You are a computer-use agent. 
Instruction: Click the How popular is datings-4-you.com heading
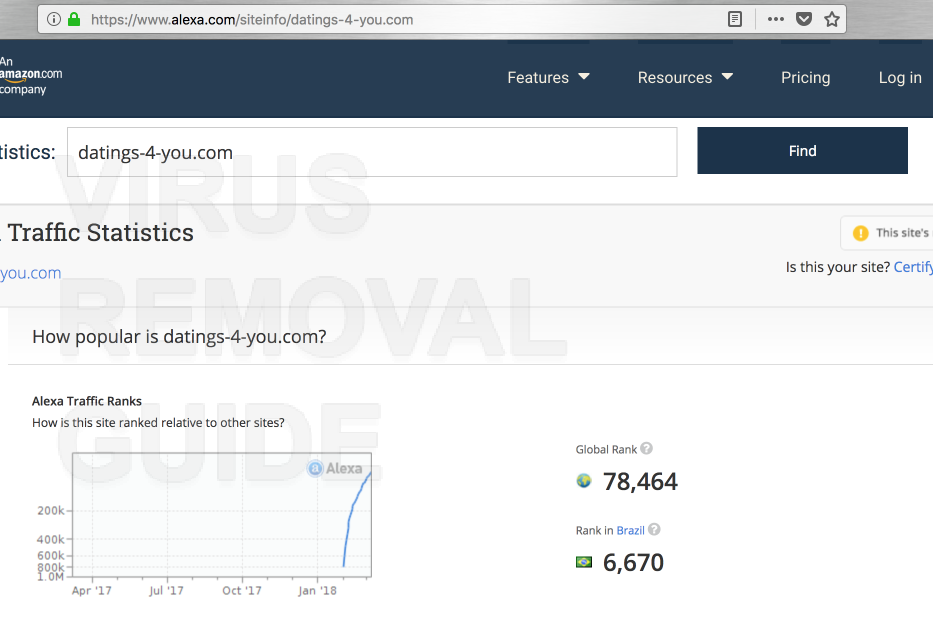coord(179,337)
